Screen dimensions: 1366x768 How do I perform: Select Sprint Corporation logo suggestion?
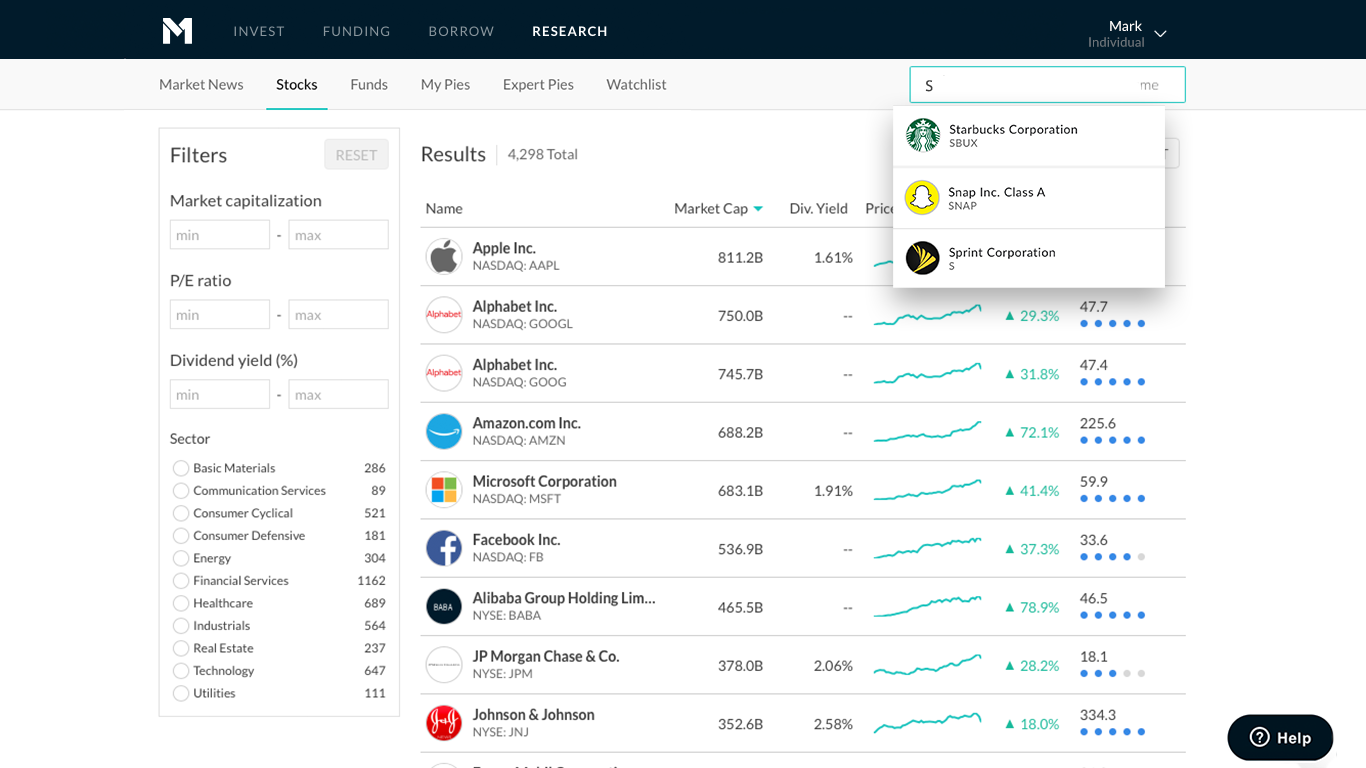pyautogui.click(x=922, y=258)
